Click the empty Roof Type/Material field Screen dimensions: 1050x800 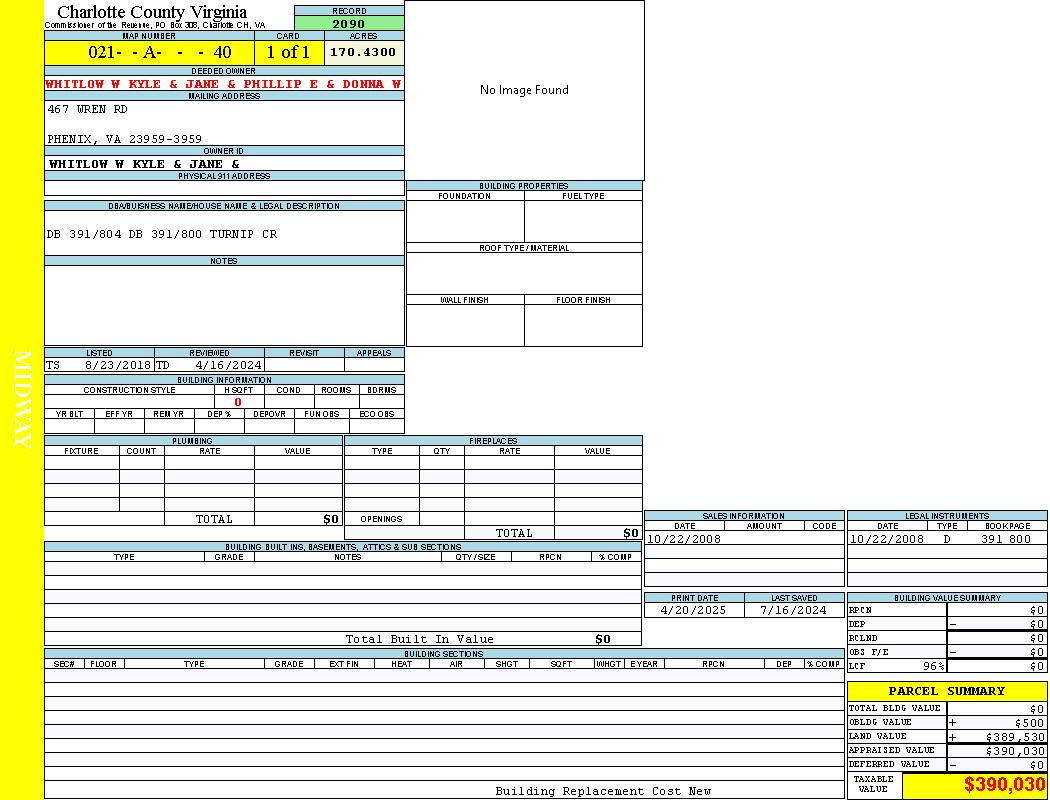[524, 273]
